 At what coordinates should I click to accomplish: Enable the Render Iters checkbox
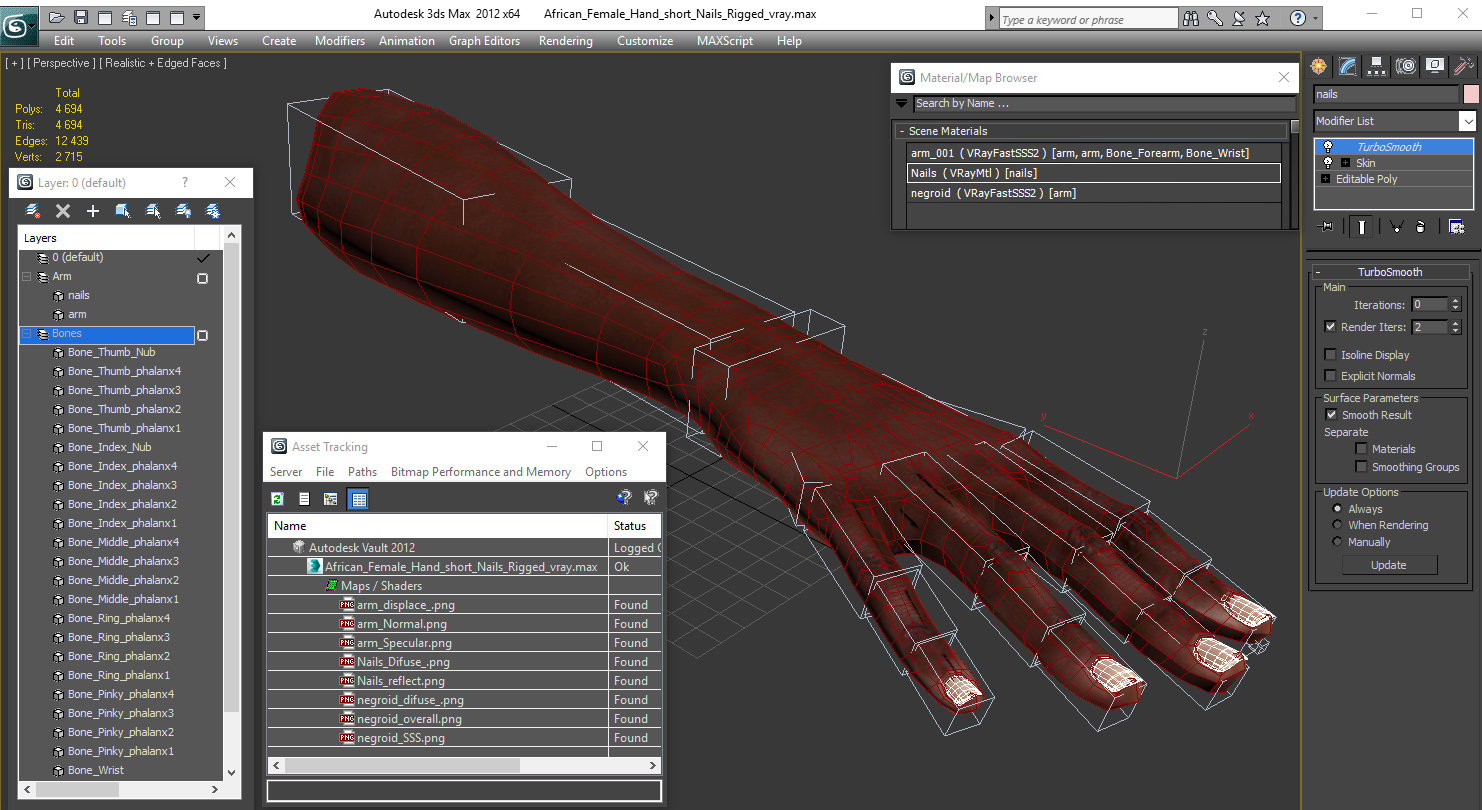coord(1330,327)
